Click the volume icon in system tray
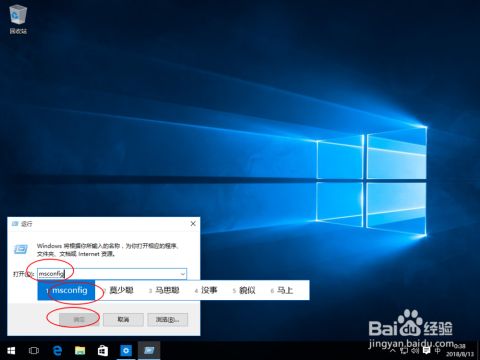Viewport: 480px width, 360px height. (x=415, y=351)
